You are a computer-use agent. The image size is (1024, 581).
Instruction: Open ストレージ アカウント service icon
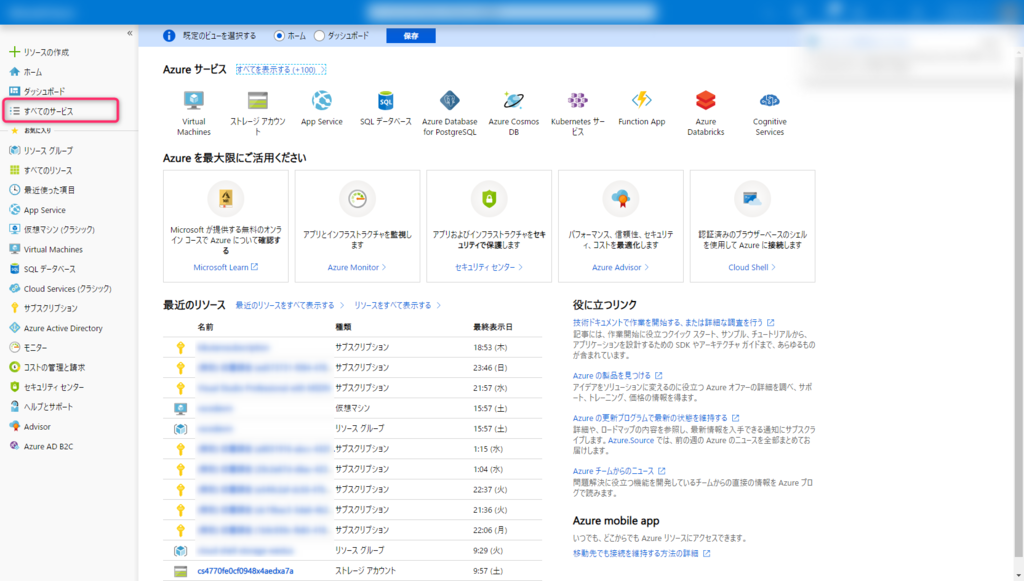[x=258, y=101]
